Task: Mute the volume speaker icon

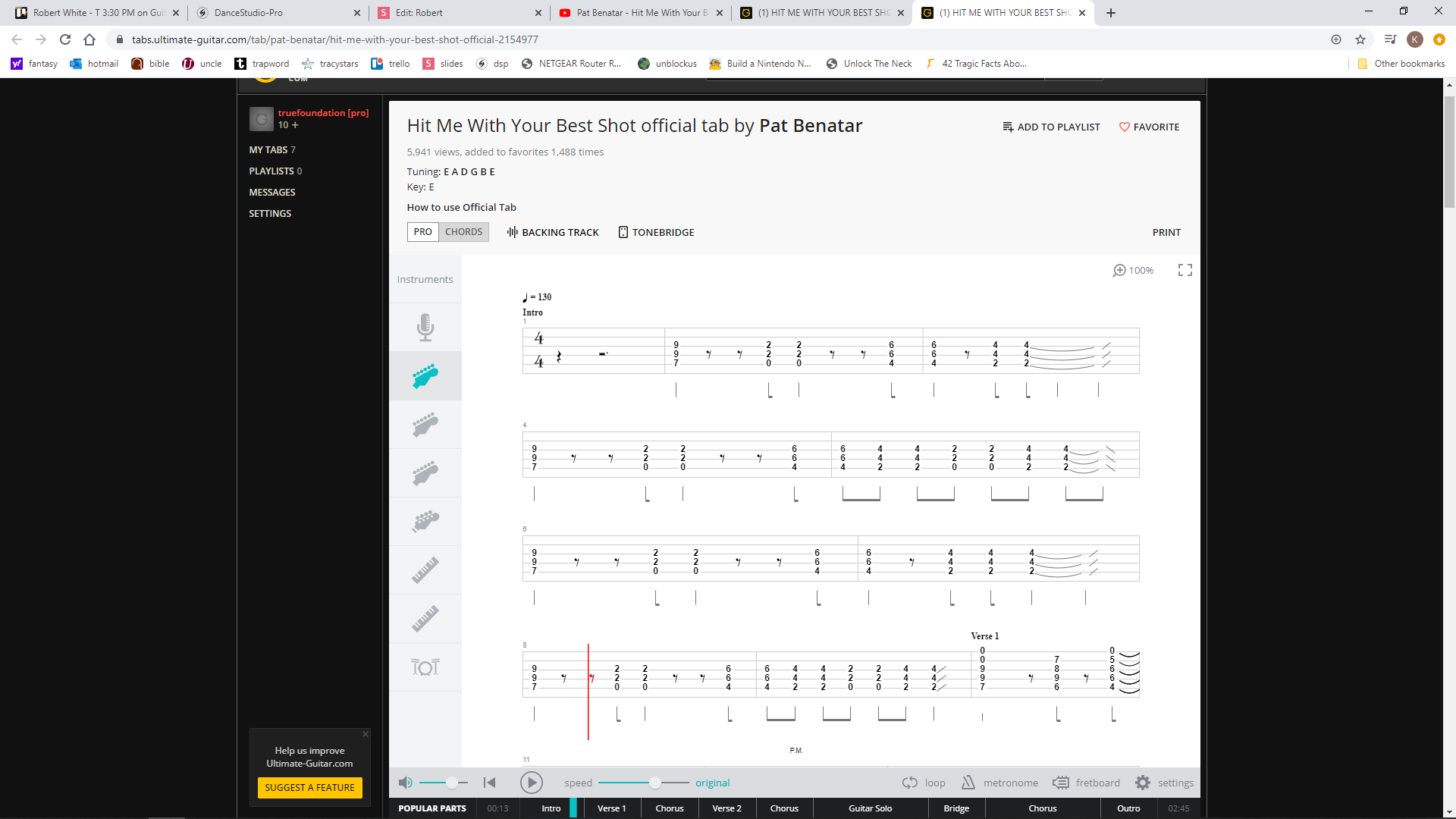Action: 406,783
